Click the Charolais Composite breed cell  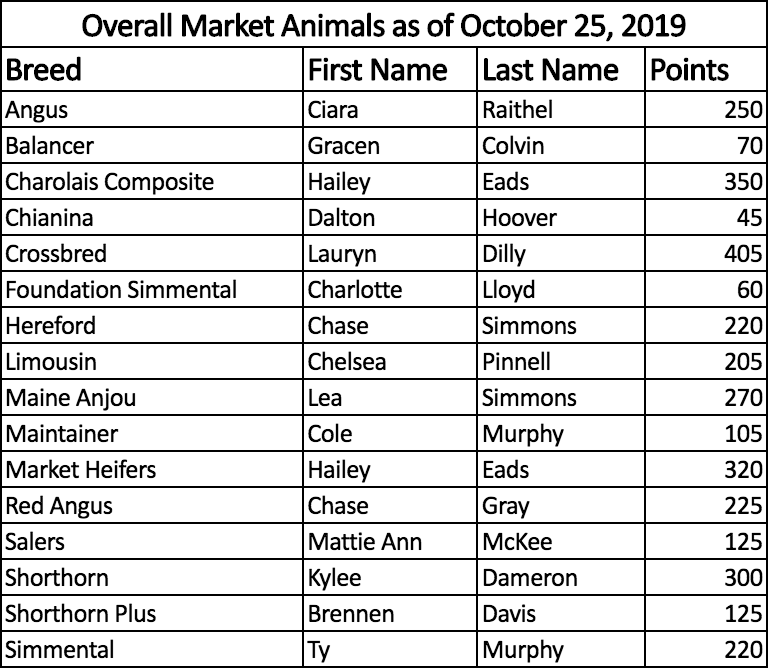(110, 182)
